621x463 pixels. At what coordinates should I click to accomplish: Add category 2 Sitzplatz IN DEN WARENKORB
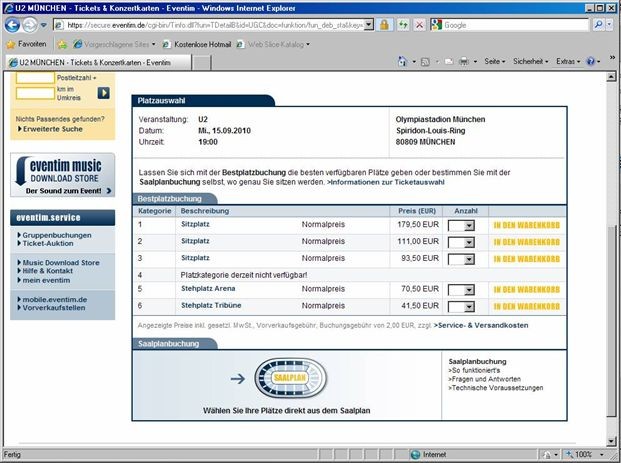(525, 242)
